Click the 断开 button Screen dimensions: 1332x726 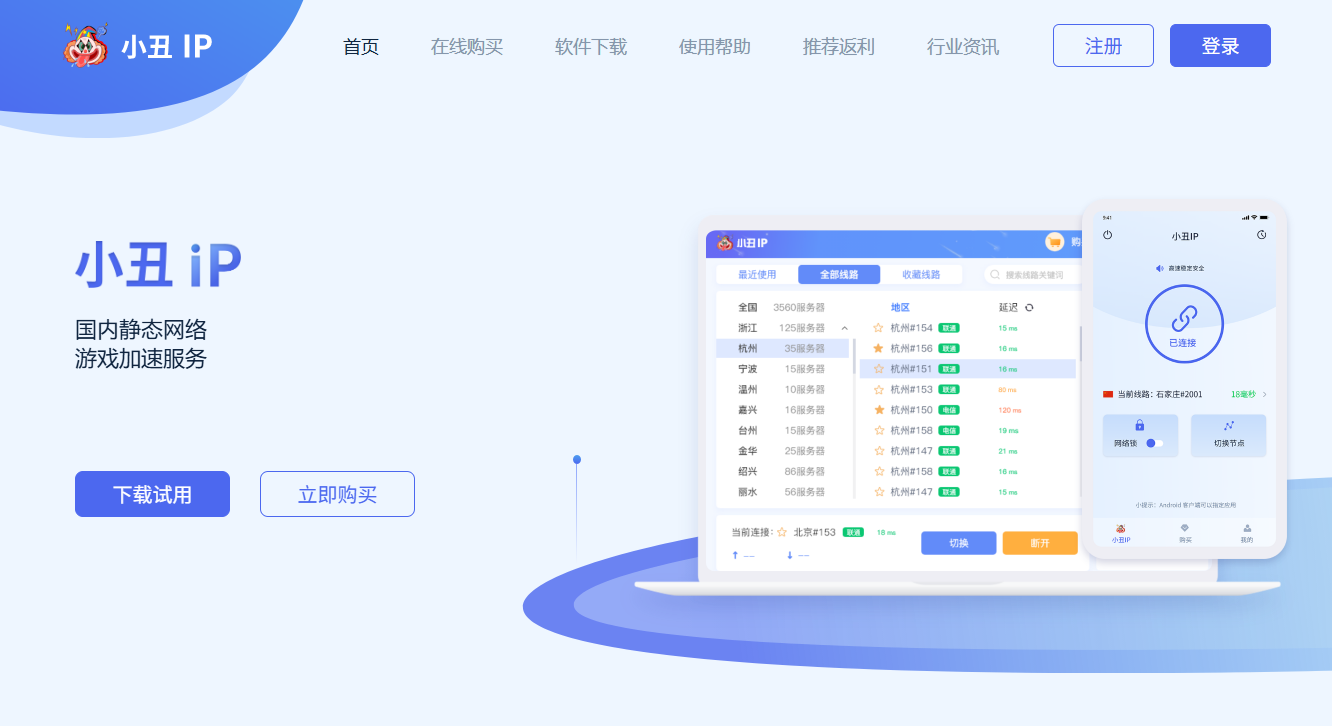(1040, 543)
